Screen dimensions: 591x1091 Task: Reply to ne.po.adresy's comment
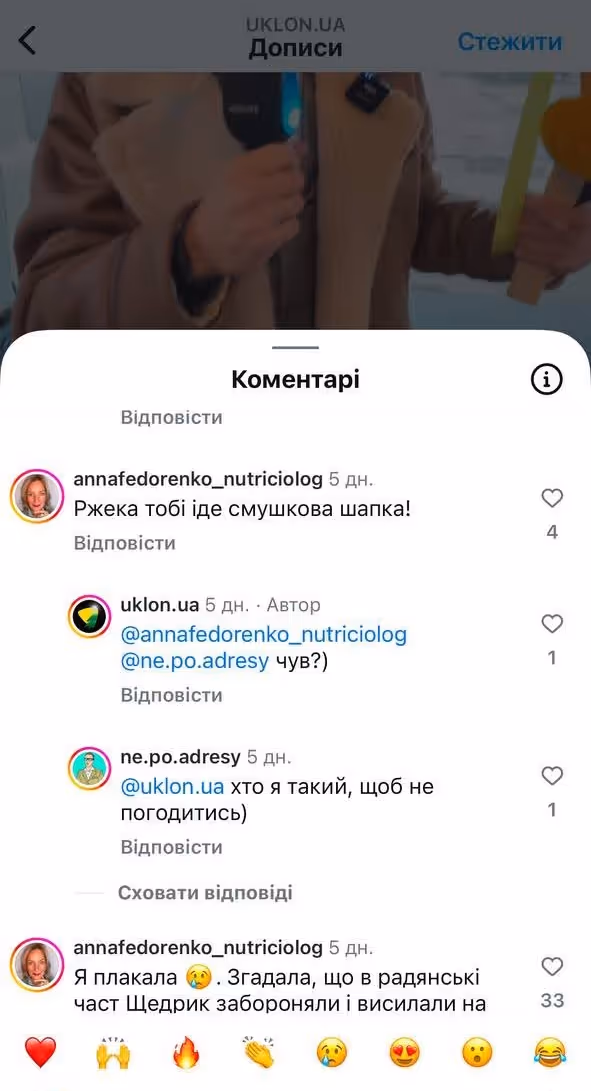click(x=171, y=847)
